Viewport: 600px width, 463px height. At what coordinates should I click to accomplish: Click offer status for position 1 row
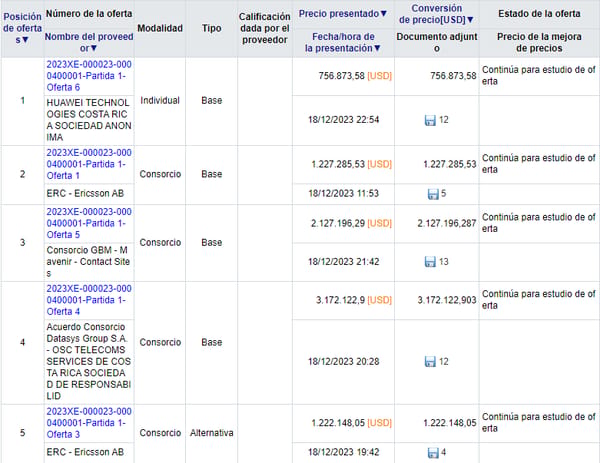coord(539,76)
